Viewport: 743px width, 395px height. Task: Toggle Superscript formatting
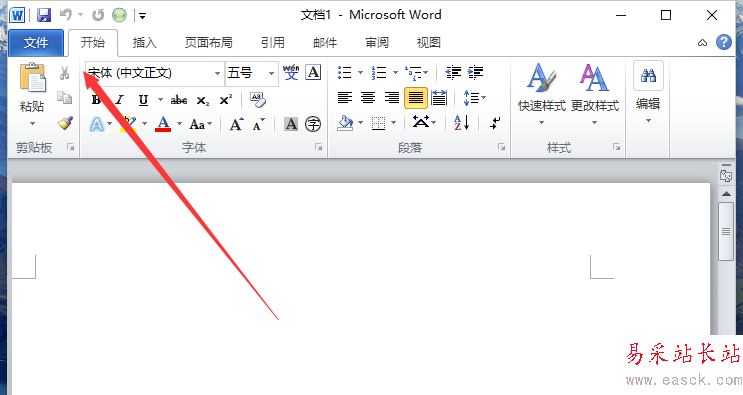[226, 100]
